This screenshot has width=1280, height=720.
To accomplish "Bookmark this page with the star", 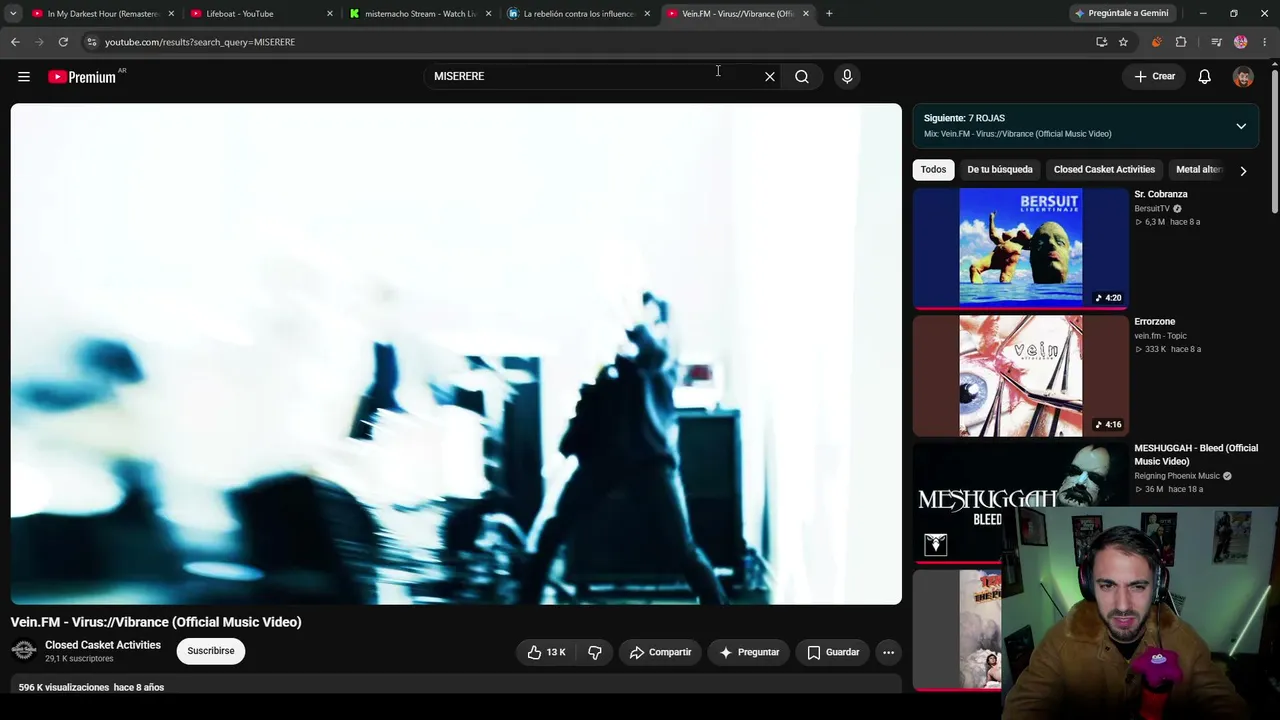I will 1123,42.
